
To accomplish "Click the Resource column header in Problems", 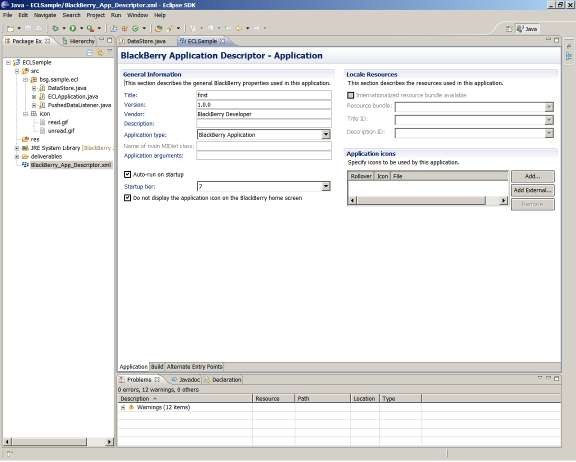I will (x=274, y=398).
